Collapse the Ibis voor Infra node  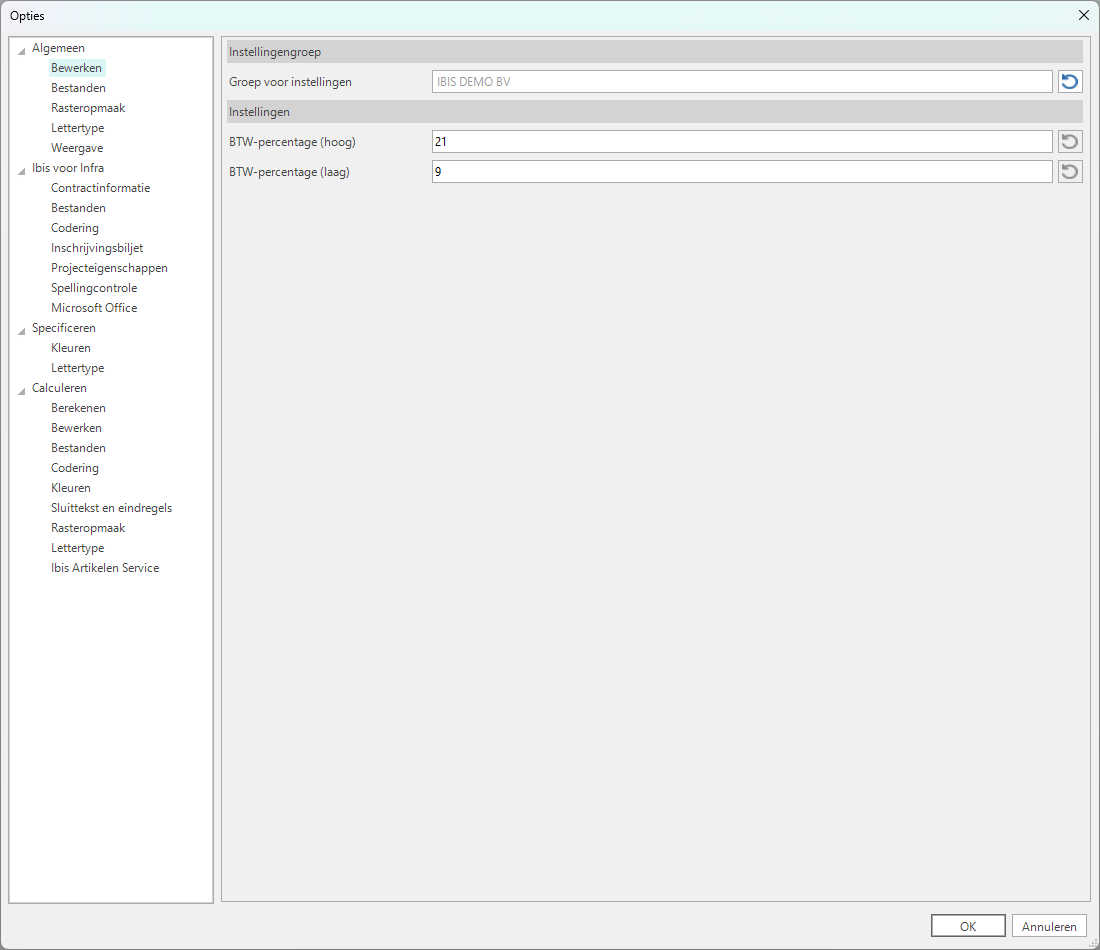pyautogui.click(x=22, y=169)
